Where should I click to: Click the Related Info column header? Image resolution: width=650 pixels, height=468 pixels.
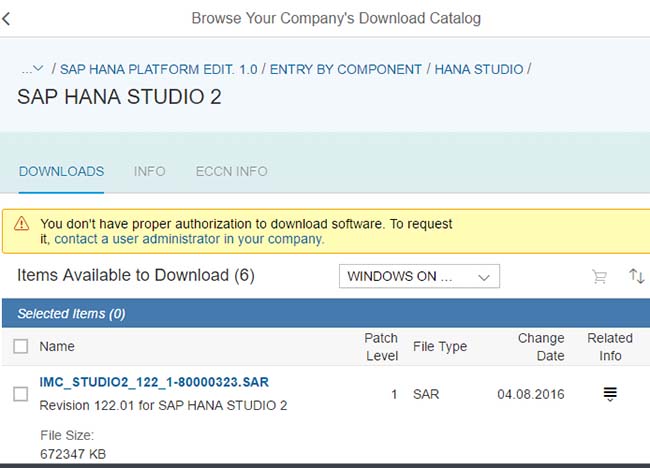610,347
